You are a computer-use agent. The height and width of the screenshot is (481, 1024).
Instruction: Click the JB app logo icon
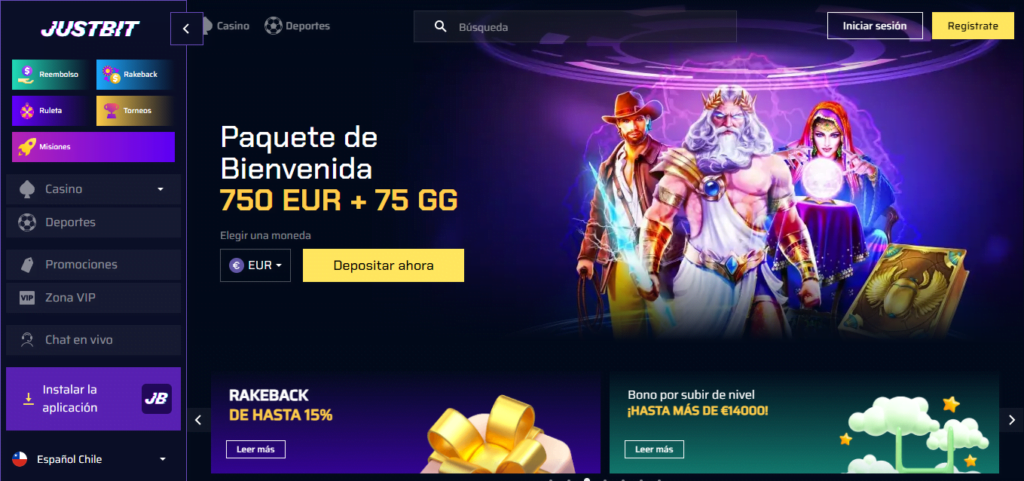click(x=157, y=399)
